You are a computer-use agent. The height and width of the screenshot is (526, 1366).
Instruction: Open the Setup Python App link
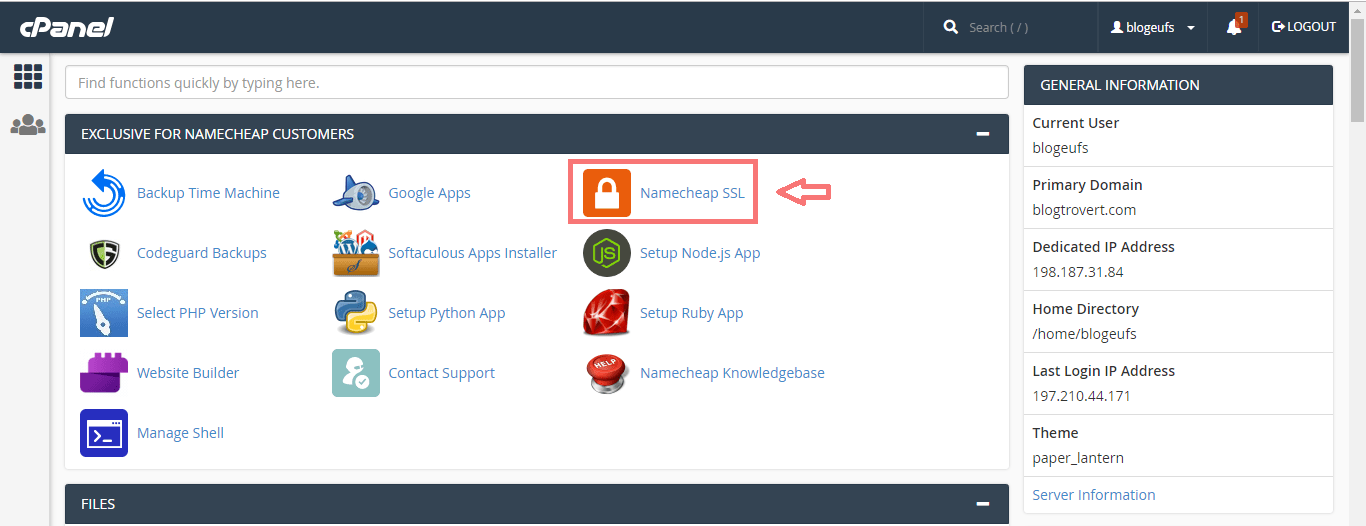447,313
